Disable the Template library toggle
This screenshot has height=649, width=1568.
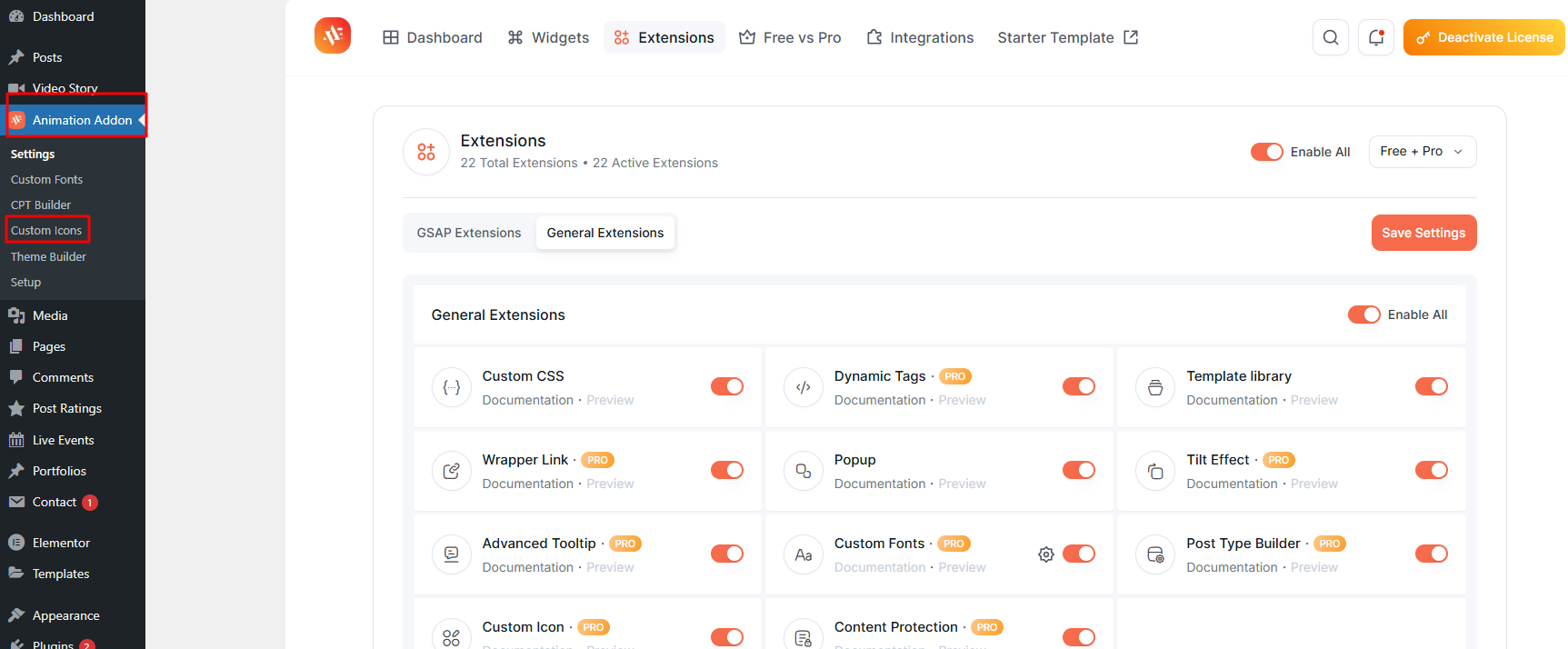click(x=1432, y=386)
